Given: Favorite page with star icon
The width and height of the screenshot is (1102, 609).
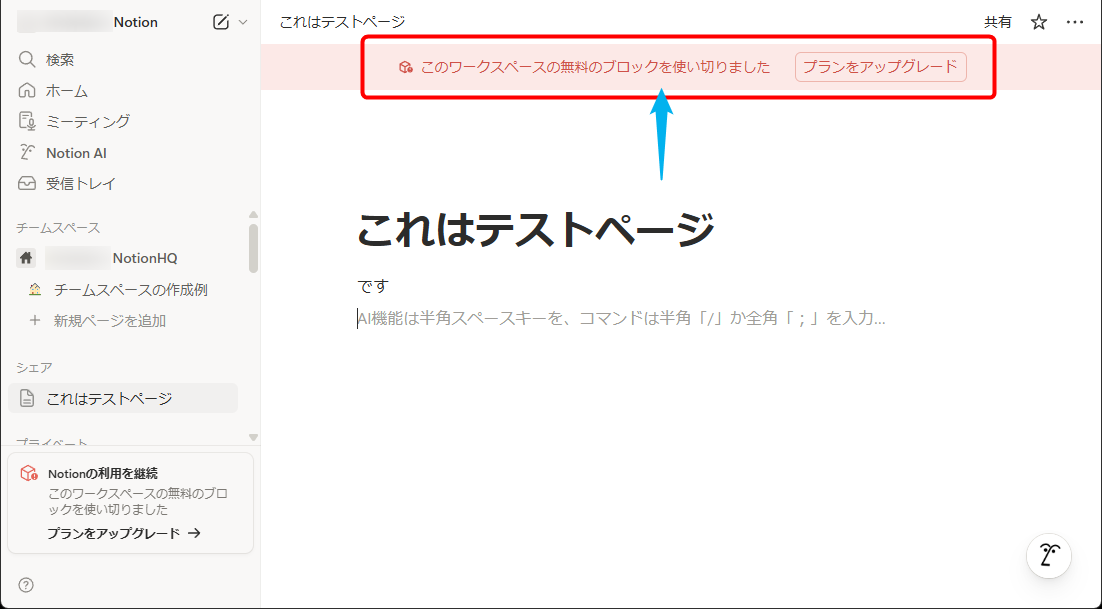Looking at the screenshot, I should [x=1039, y=22].
